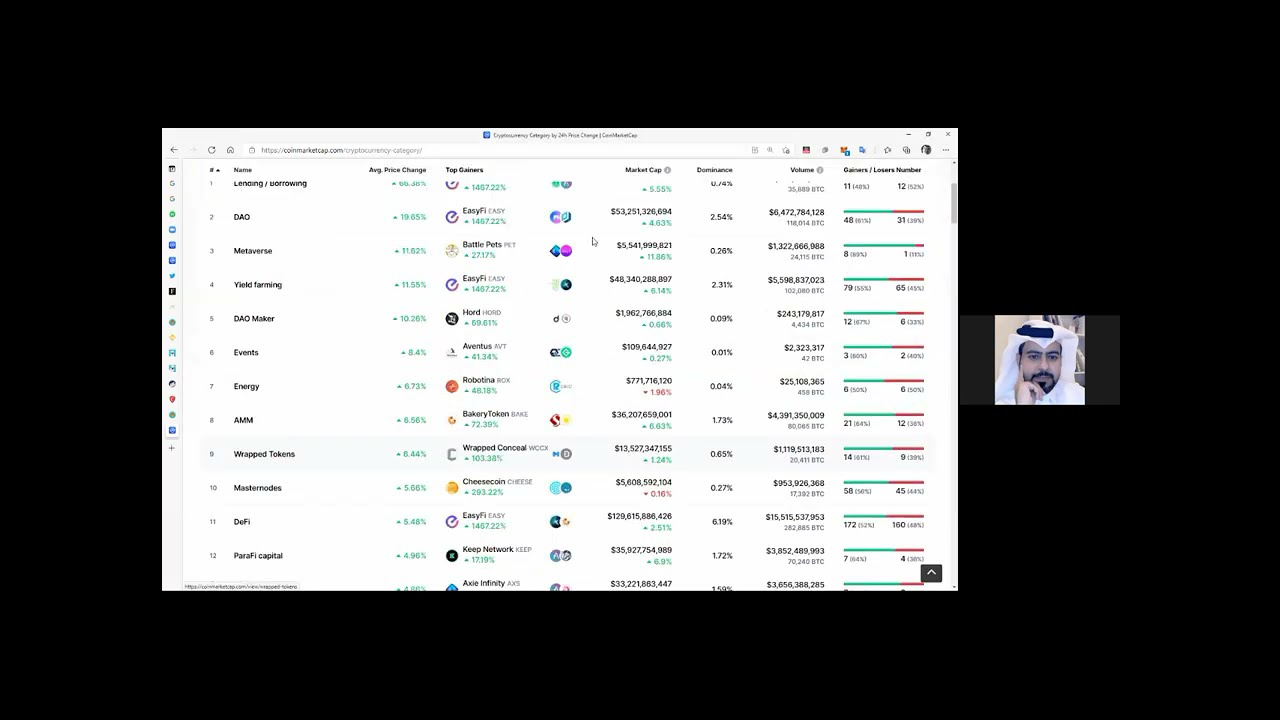The width and height of the screenshot is (1280, 720).
Task: Click the 6.56% price change in AMM row
Action: click(x=414, y=421)
